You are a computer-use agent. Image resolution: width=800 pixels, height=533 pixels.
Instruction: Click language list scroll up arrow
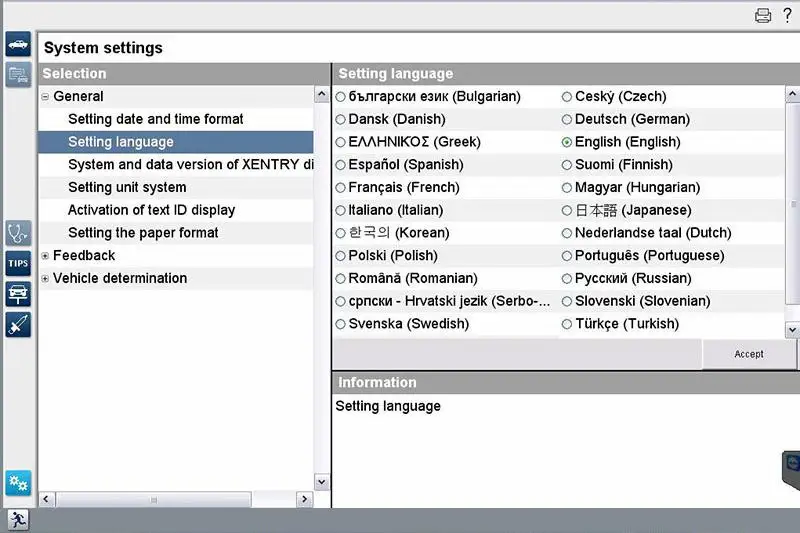coord(792,94)
